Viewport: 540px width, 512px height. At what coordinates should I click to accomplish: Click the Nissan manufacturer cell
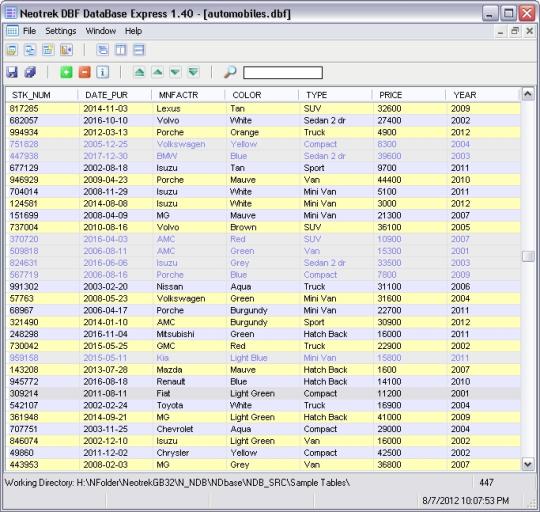pyautogui.click(x=170, y=287)
